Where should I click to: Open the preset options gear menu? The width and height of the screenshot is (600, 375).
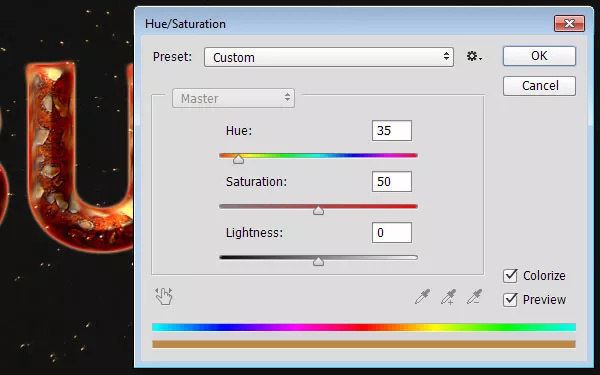point(474,57)
